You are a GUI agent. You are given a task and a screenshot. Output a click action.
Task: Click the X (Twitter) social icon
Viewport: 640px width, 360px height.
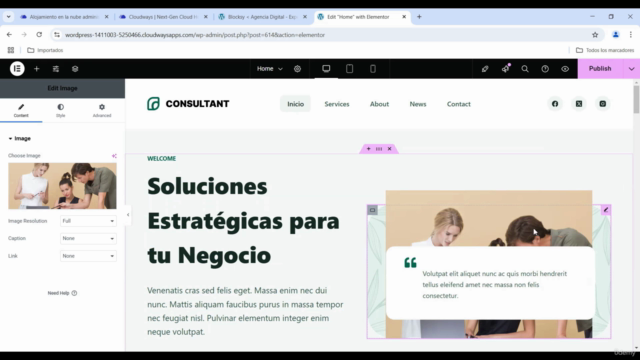click(579, 104)
